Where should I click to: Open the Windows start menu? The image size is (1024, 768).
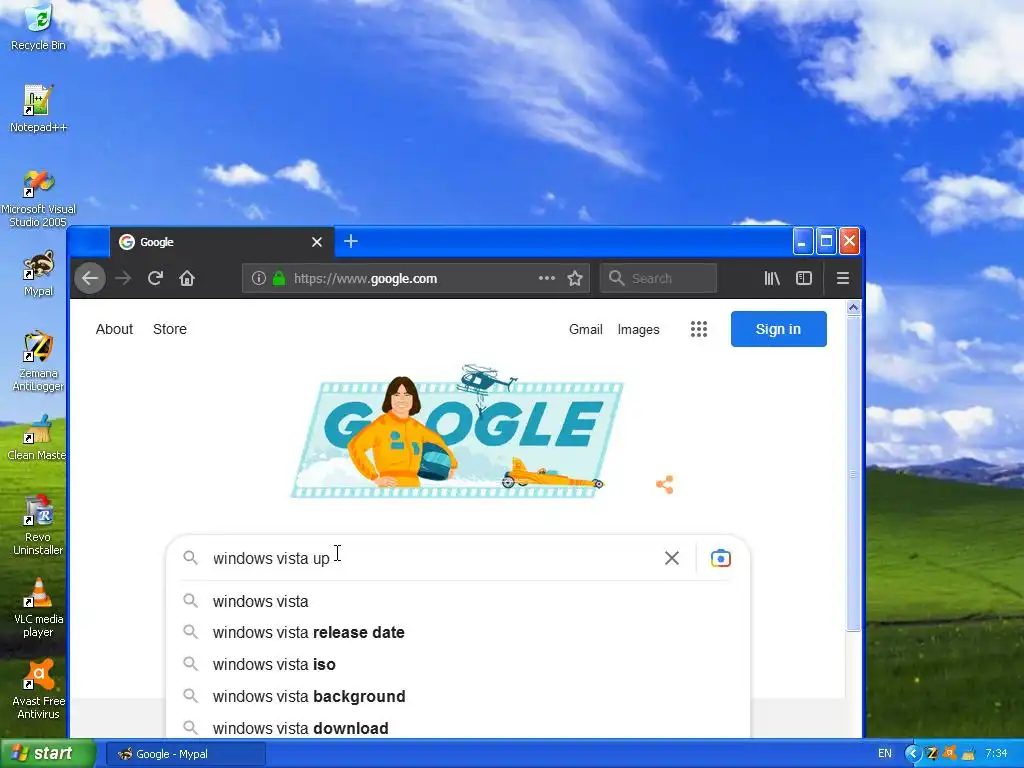coord(48,754)
